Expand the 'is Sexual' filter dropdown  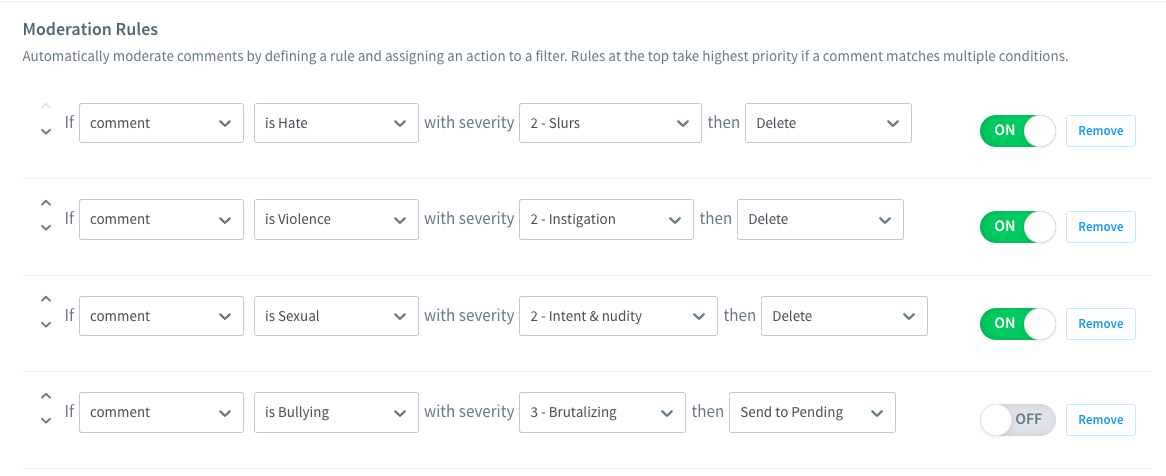[x=335, y=316]
